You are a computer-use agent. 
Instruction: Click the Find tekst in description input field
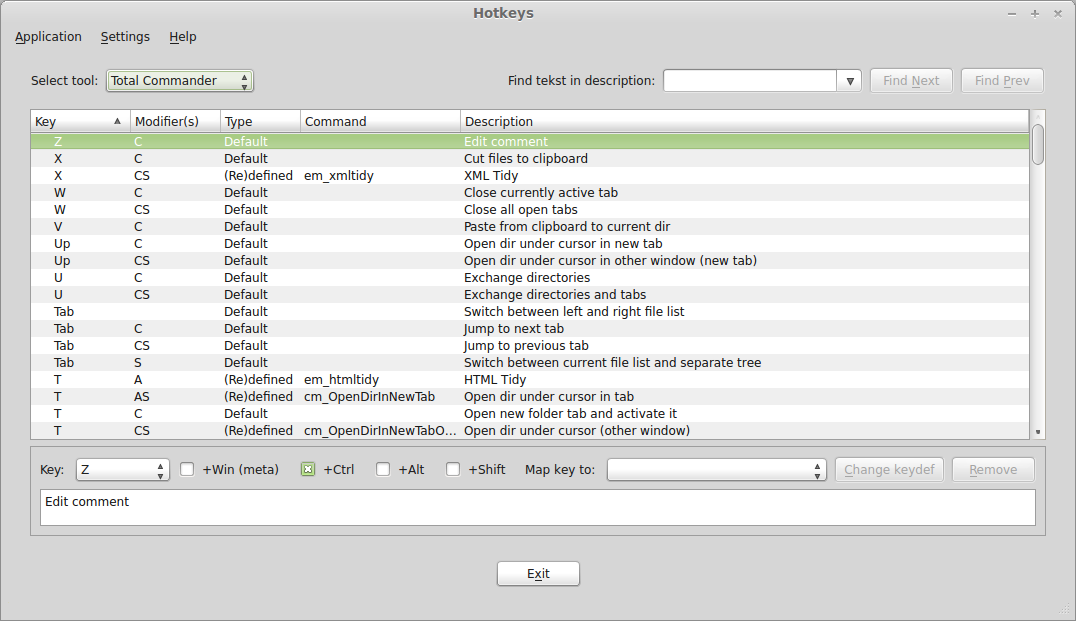749,81
